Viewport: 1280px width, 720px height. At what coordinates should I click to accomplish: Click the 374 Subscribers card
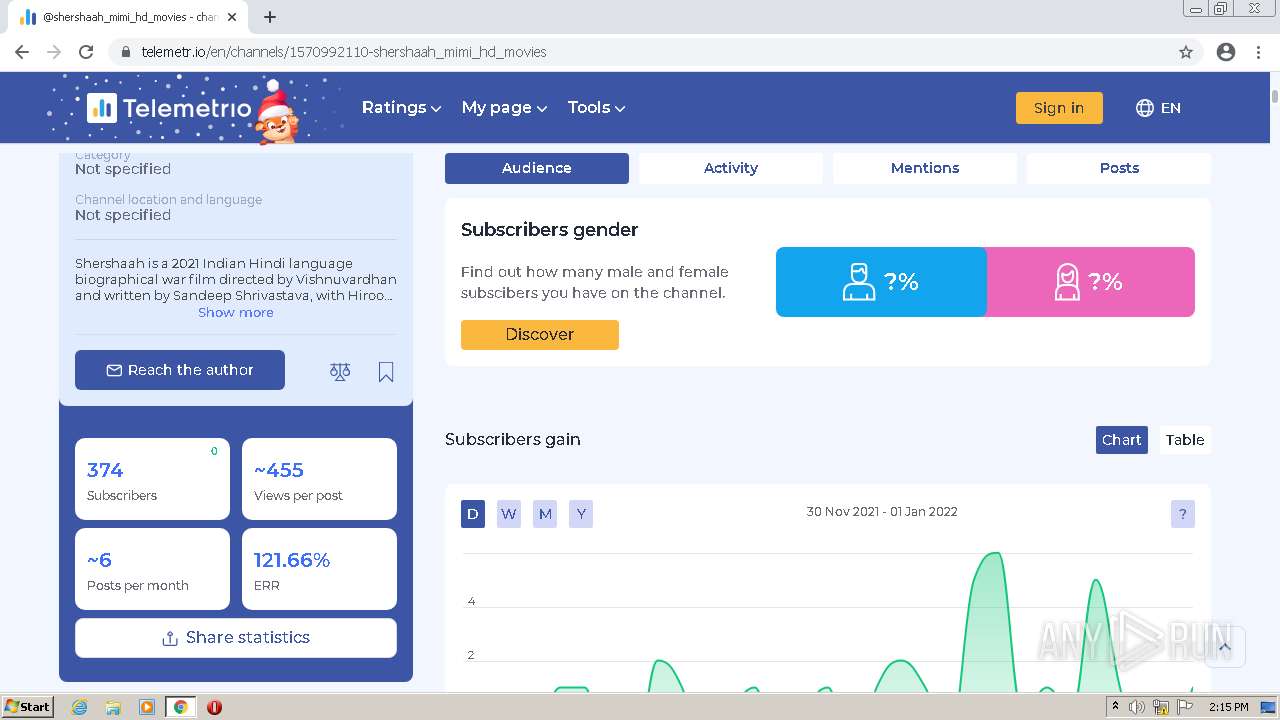152,479
